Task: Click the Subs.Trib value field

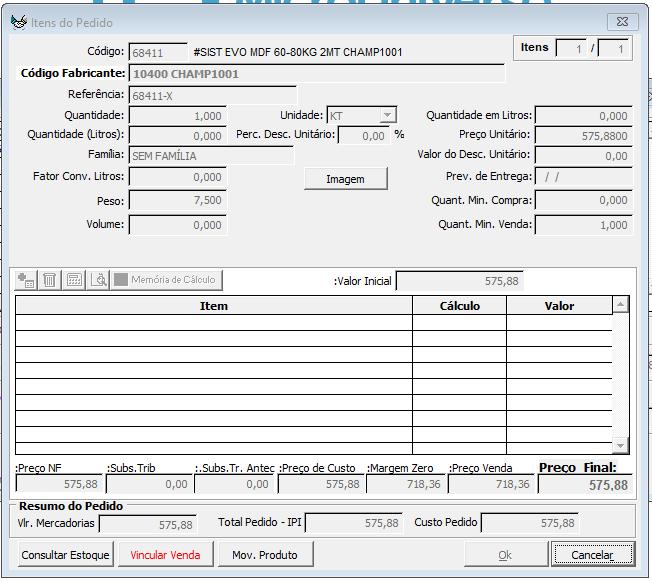Action: point(148,484)
